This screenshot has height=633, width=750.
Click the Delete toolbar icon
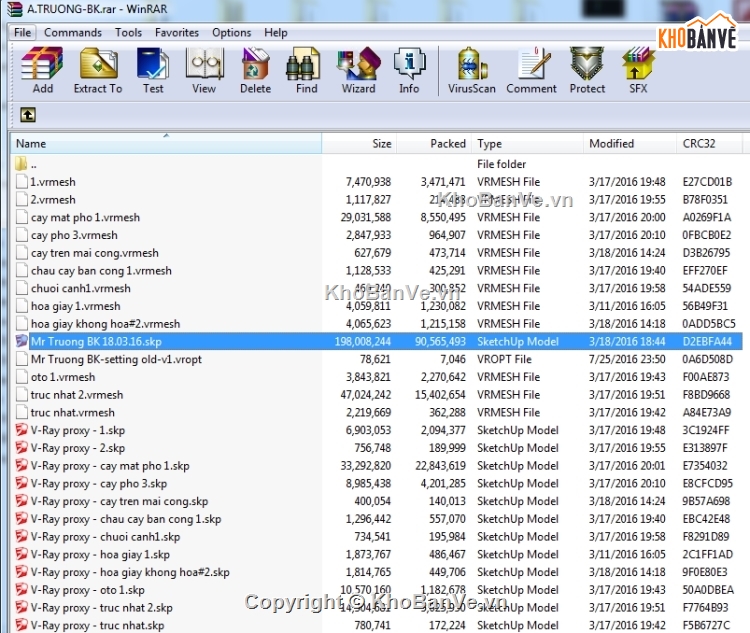click(255, 70)
